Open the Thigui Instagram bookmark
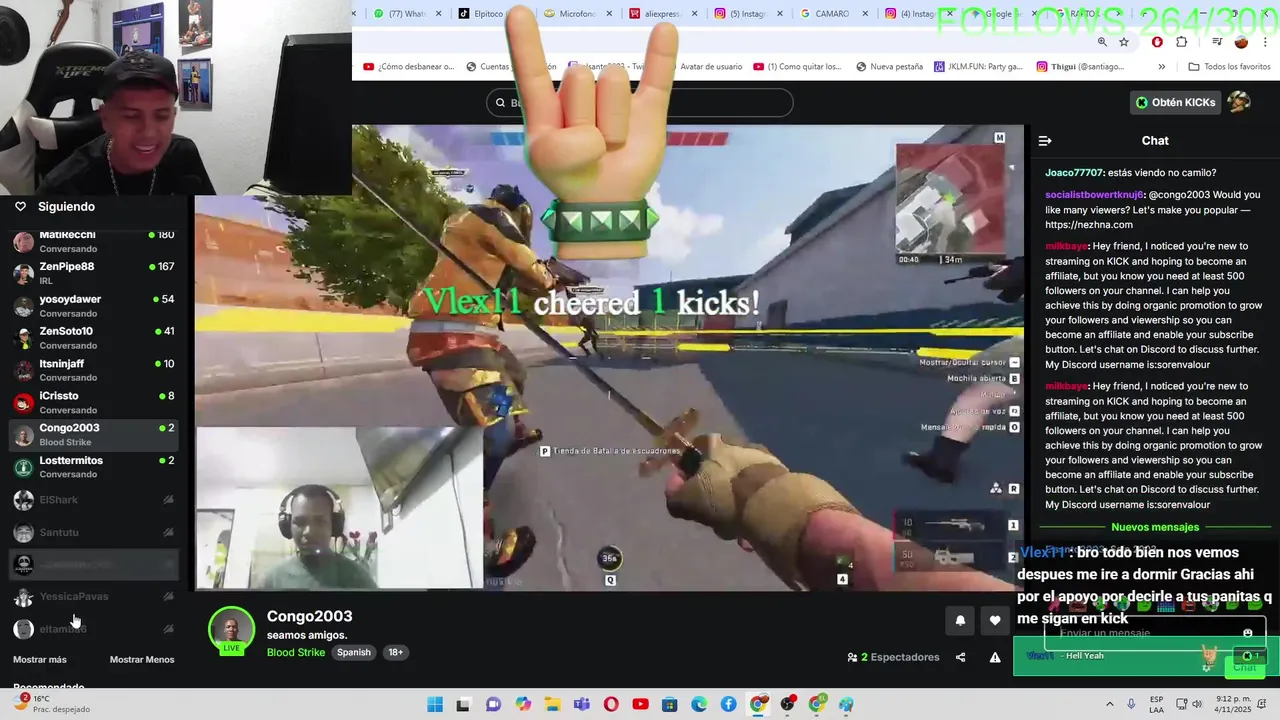The height and width of the screenshot is (720, 1280). [x=1080, y=67]
